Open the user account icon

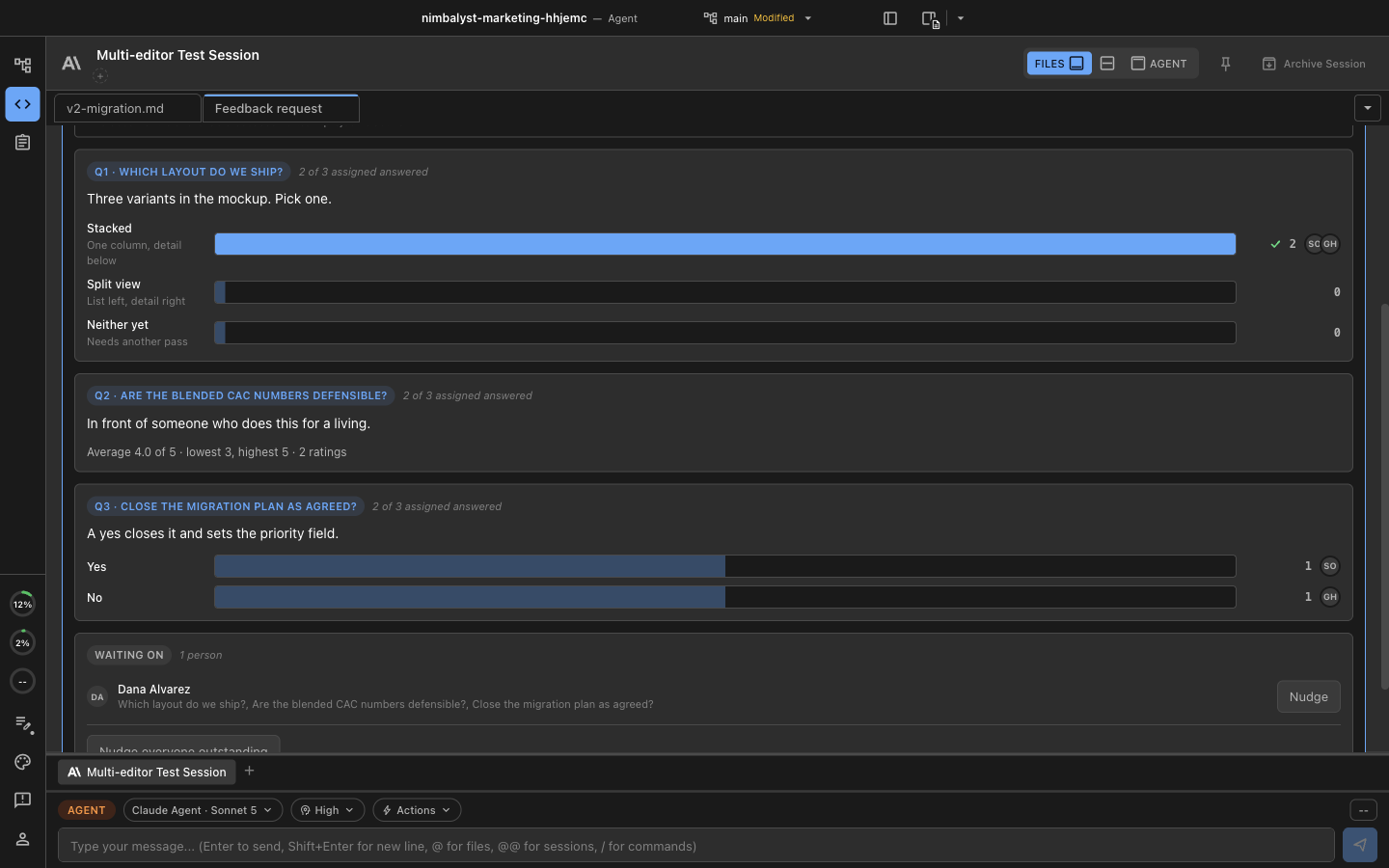pos(22,839)
